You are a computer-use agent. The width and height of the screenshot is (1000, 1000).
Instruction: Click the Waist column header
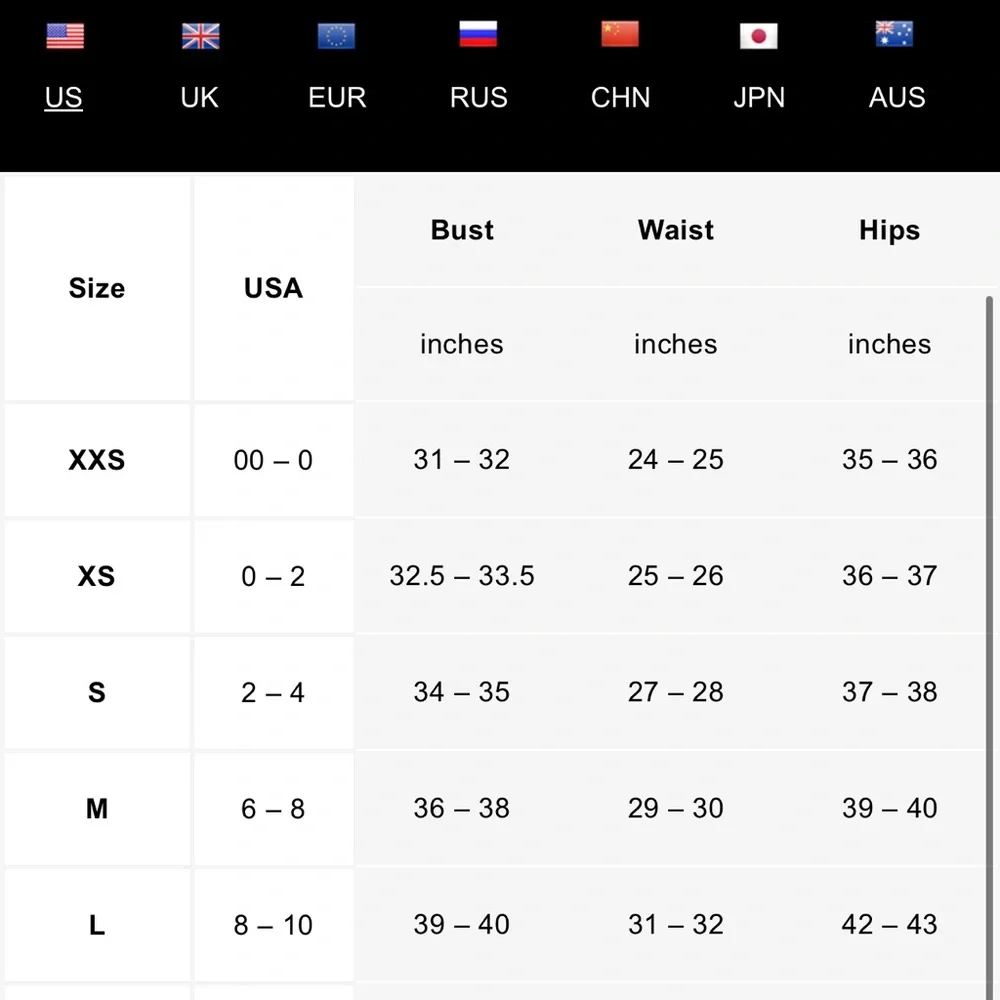click(676, 230)
